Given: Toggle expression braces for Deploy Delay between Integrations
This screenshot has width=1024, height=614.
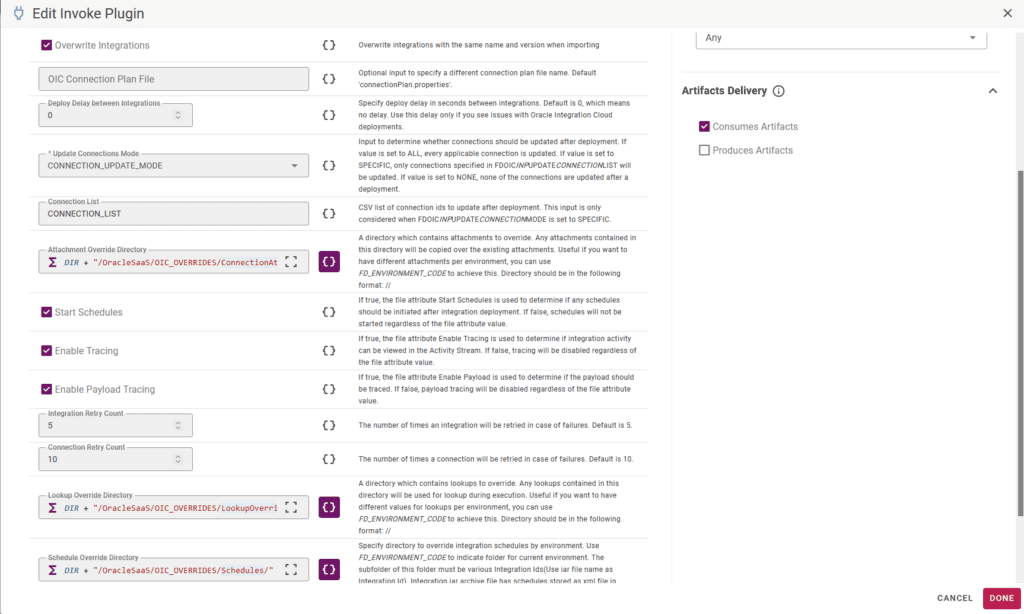Looking at the screenshot, I should pyautogui.click(x=328, y=115).
